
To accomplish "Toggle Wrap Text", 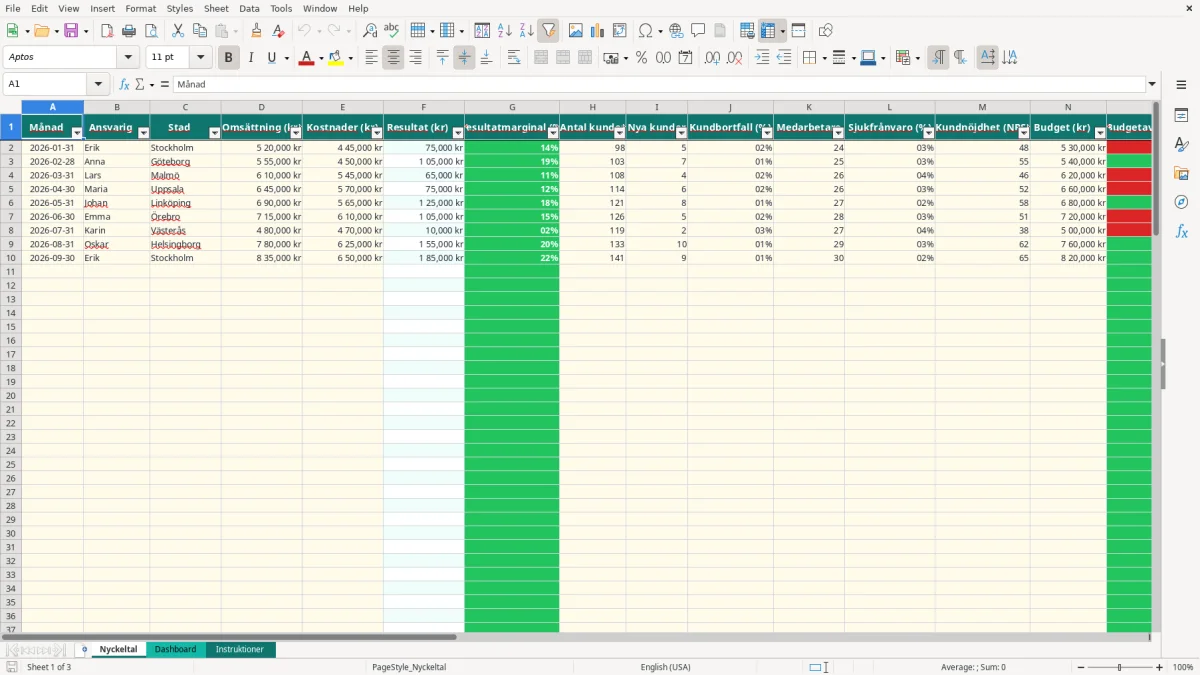I will 514,58.
